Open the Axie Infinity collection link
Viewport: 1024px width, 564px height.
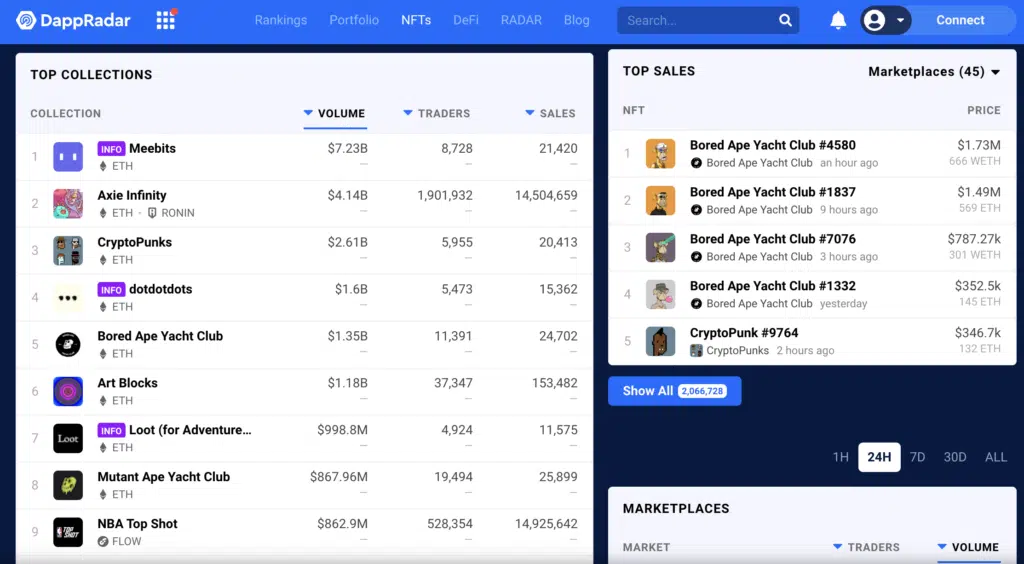pos(132,195)
